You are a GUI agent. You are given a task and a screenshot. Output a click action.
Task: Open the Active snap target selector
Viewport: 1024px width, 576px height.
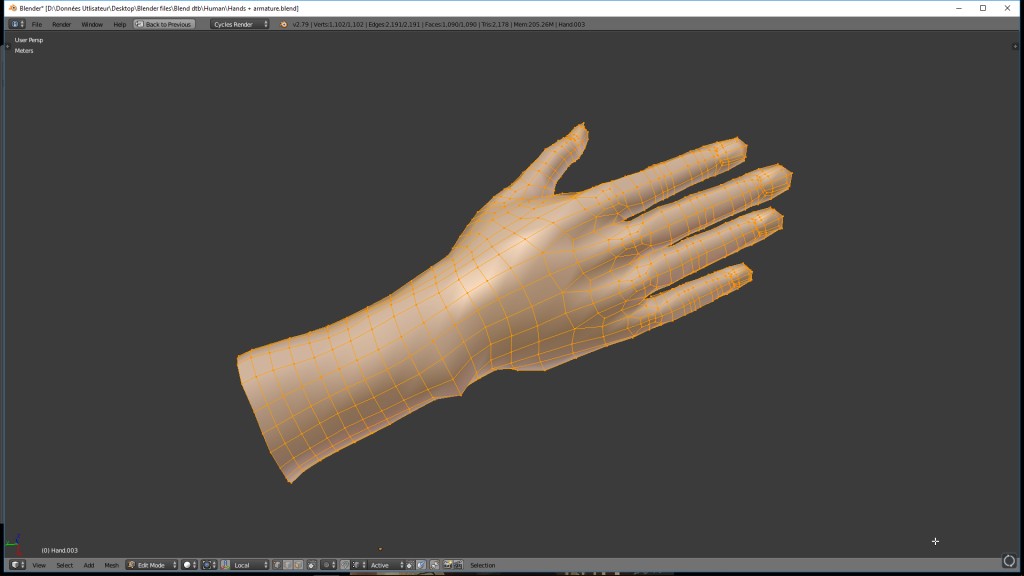(x=385, y=565)
